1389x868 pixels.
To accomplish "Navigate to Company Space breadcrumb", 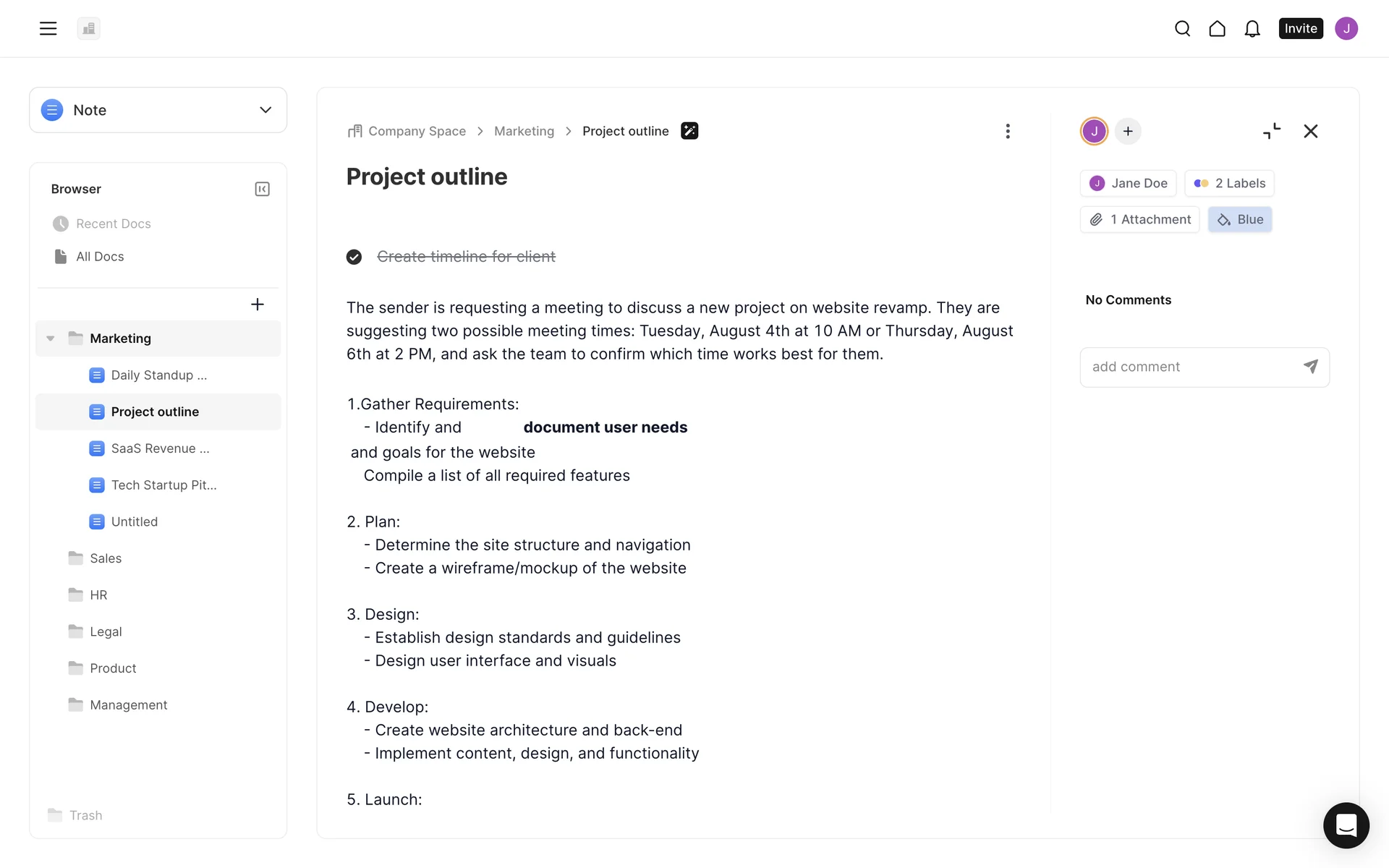I will (x=417, y=131).
